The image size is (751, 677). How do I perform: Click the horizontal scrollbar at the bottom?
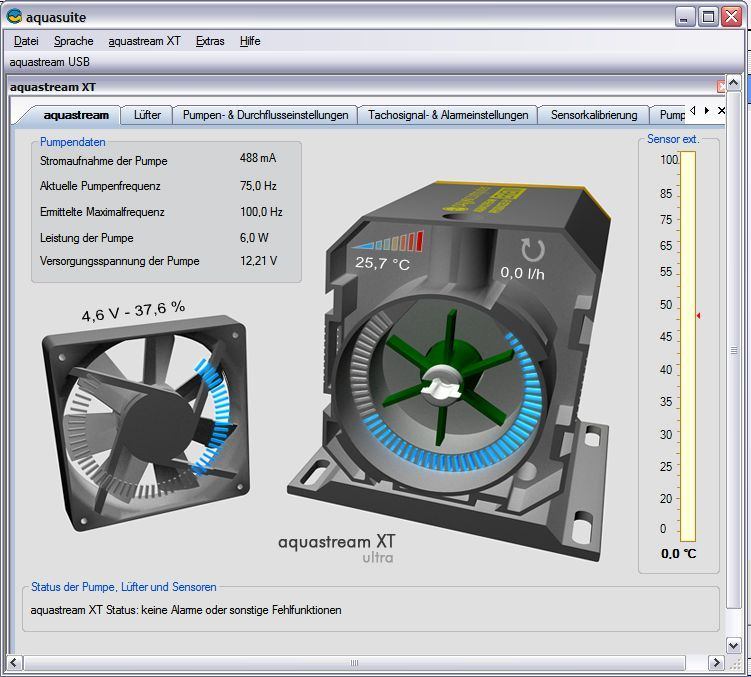click(x=353, y=663)
